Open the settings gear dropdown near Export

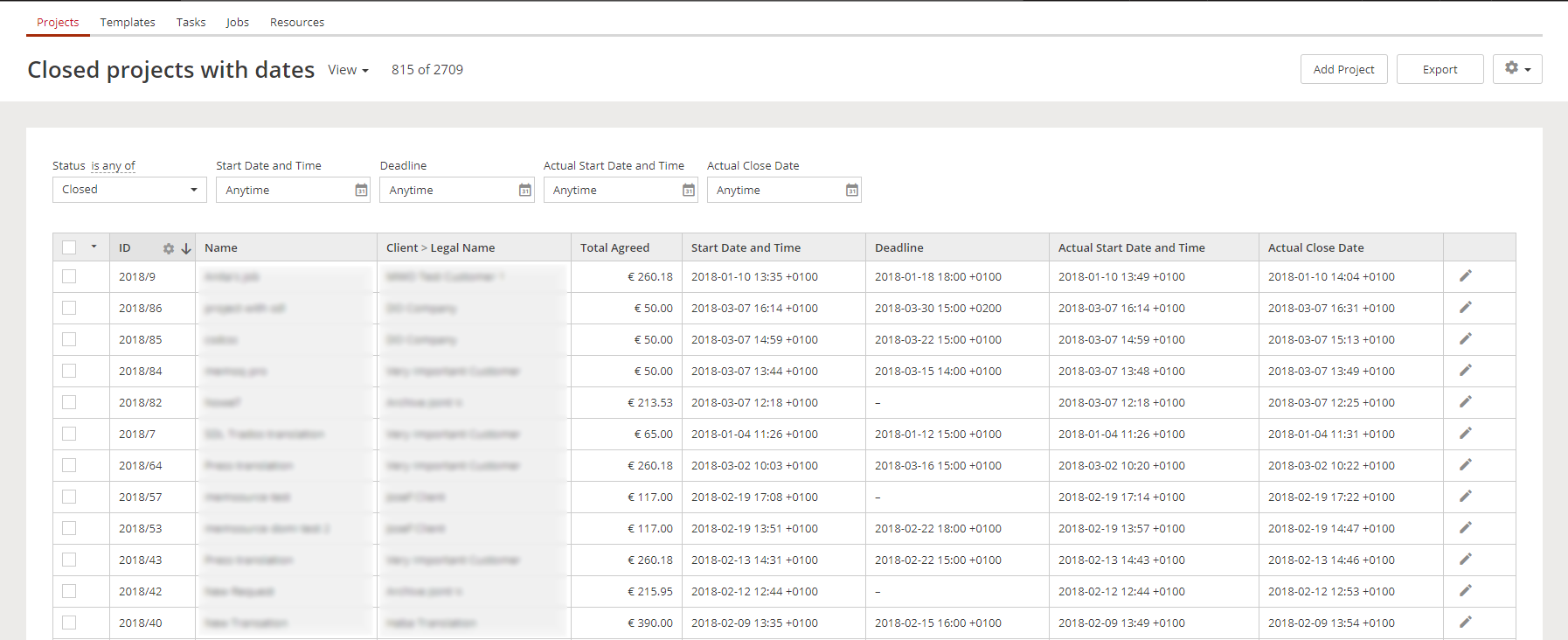pyautogui.click(x=1517, y=69)
